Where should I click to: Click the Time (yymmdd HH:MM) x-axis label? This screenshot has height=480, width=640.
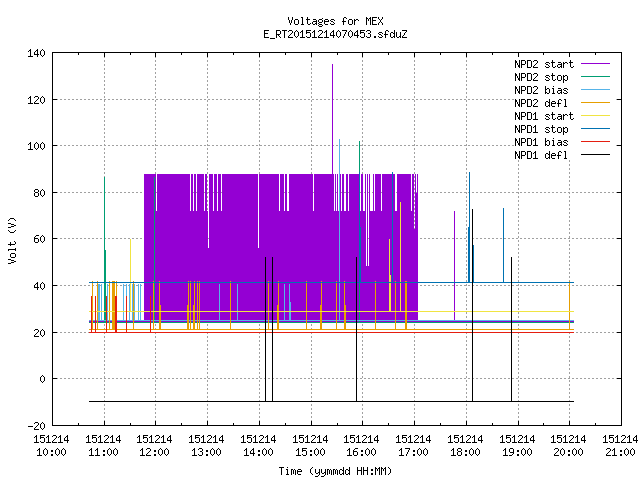point(335,471)
